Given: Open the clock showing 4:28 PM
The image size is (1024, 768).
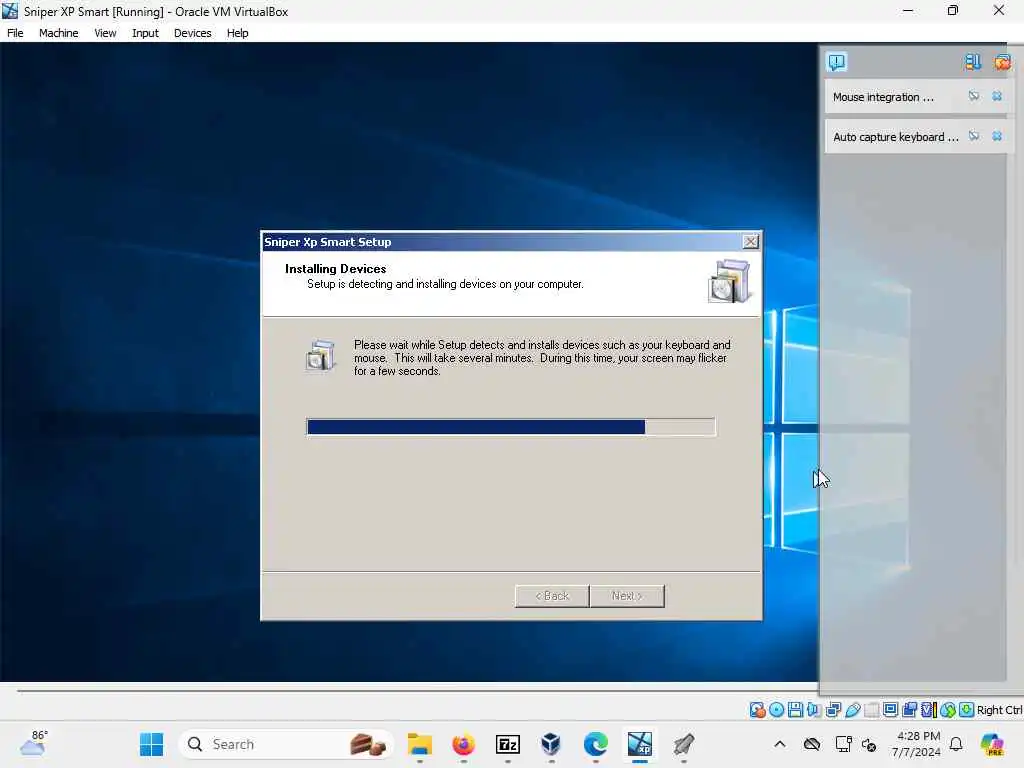Looking at the screenshot, I should pyautogui.click(x=917, y=744).
